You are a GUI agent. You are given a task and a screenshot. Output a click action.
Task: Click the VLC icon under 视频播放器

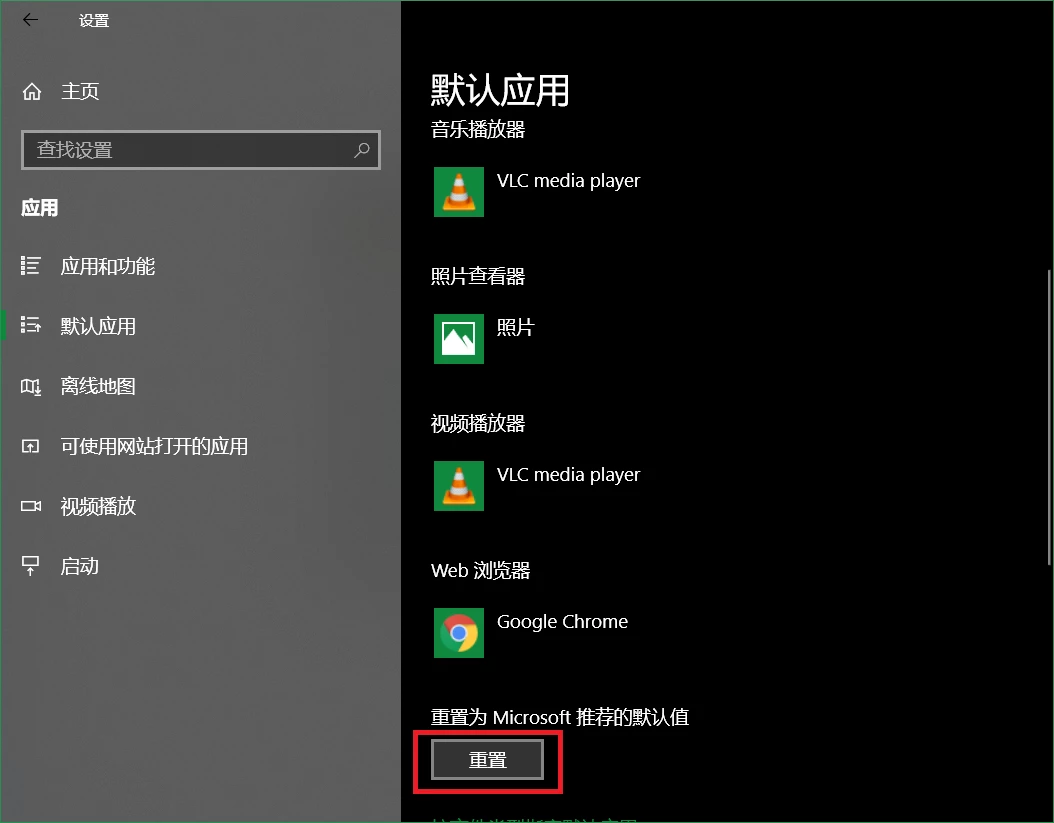tap(458, 485)
